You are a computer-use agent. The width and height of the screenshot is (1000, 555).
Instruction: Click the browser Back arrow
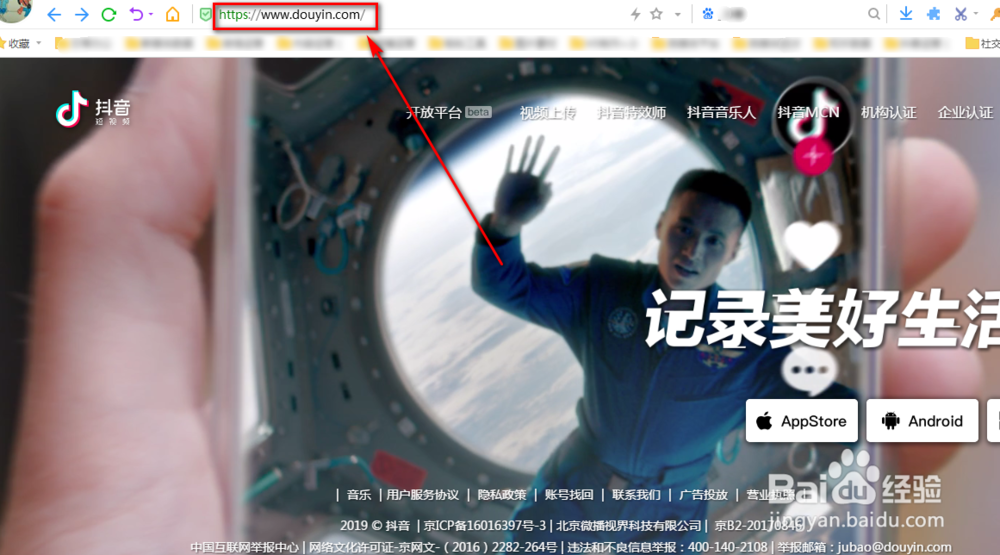tap(54, 14)
